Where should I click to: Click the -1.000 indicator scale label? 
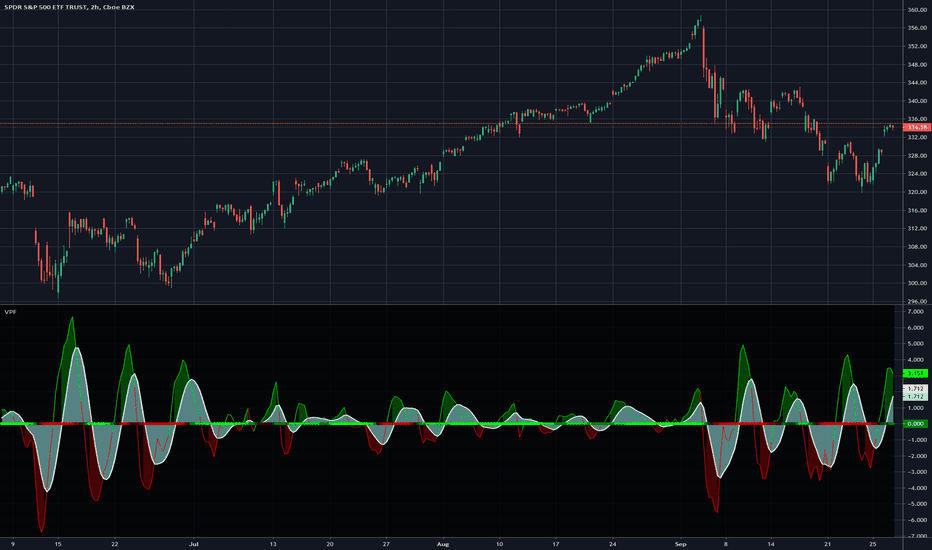click(916, 440)
